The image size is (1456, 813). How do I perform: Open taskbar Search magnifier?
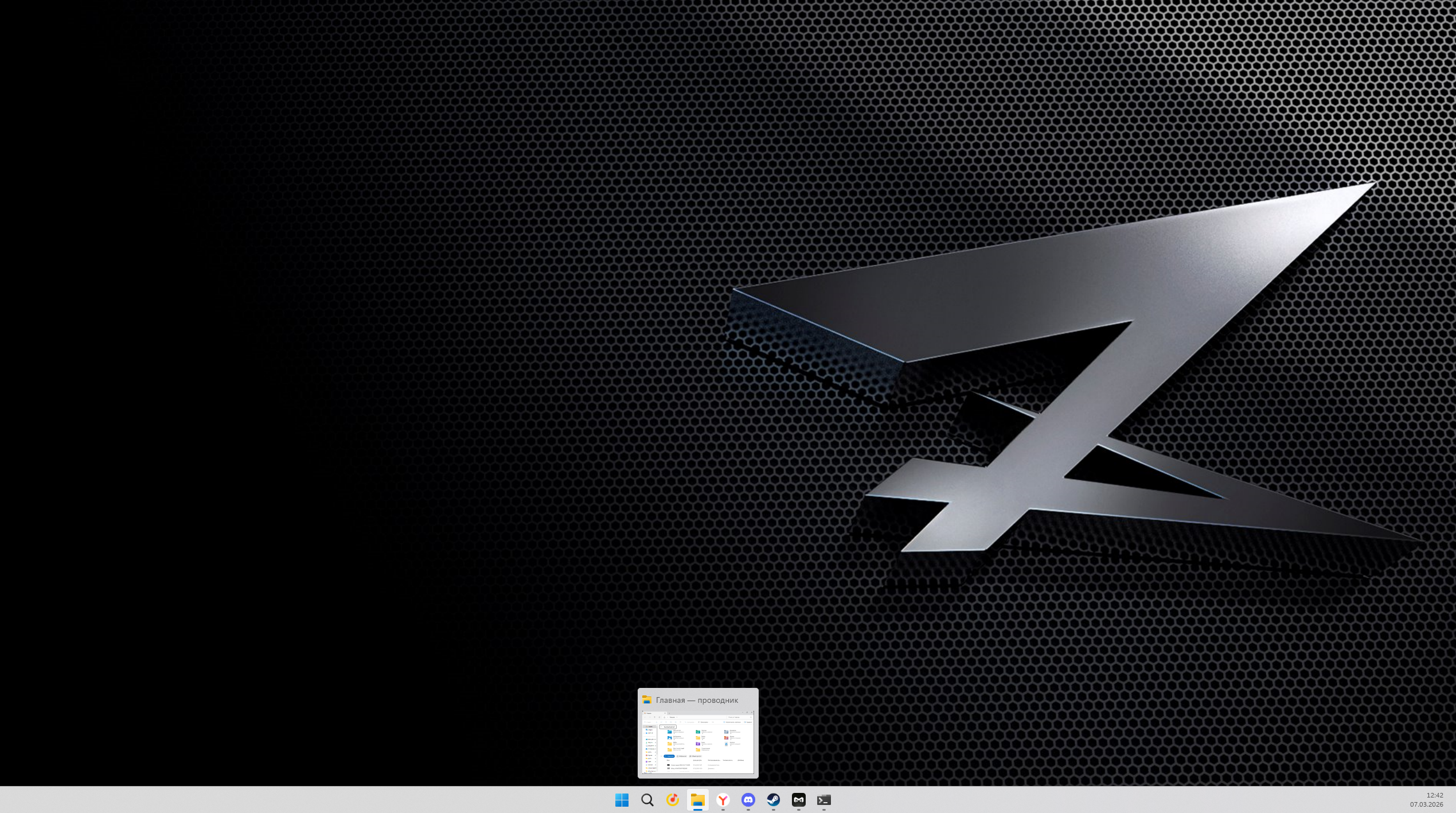click(647, 800)
